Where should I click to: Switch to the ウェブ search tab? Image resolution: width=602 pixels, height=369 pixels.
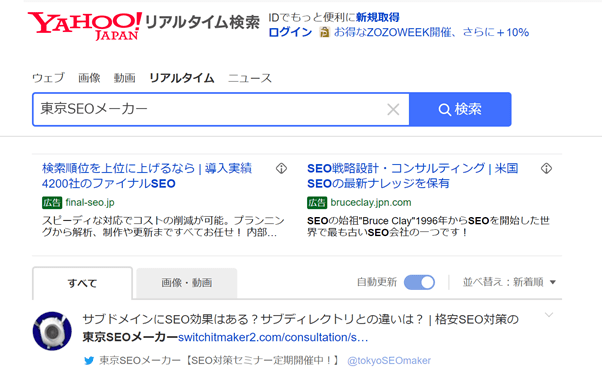[x=48, y=78]
